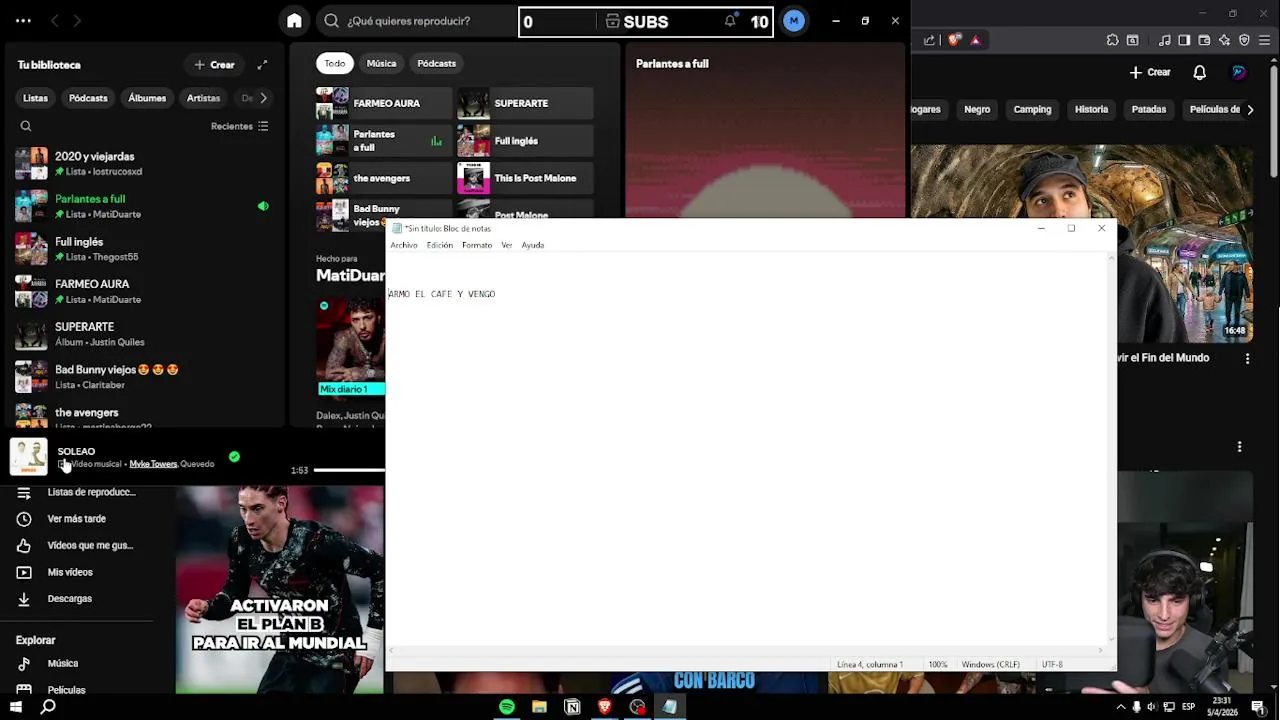Open File Explorer from the taskbar

tap(539, 707)
